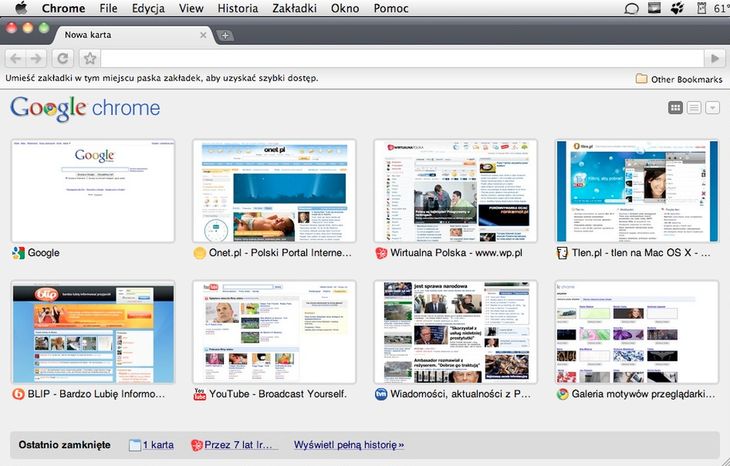
Task: Click 'YouTube - Broadcast Yourself.' title
Action: click(278, 394)
